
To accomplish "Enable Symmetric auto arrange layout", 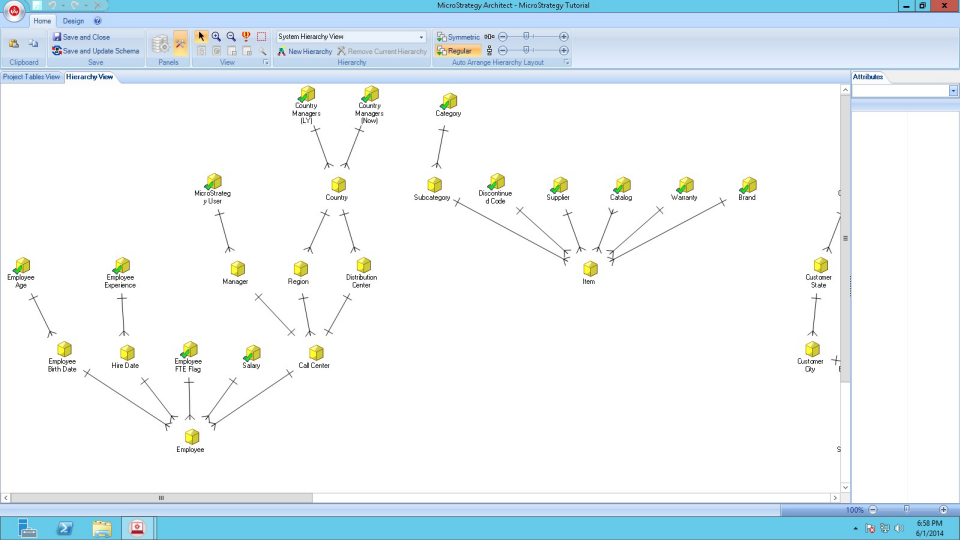I will (458, 37).
